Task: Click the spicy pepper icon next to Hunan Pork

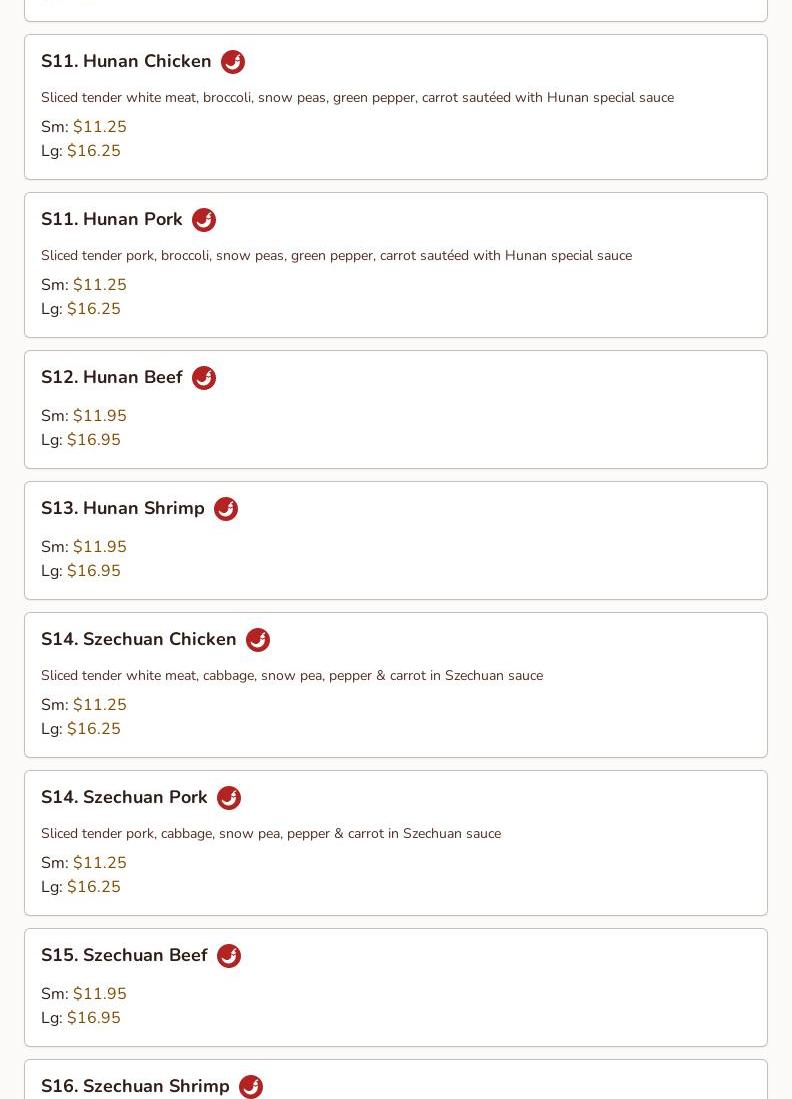Action: click(x=204, y=219)
